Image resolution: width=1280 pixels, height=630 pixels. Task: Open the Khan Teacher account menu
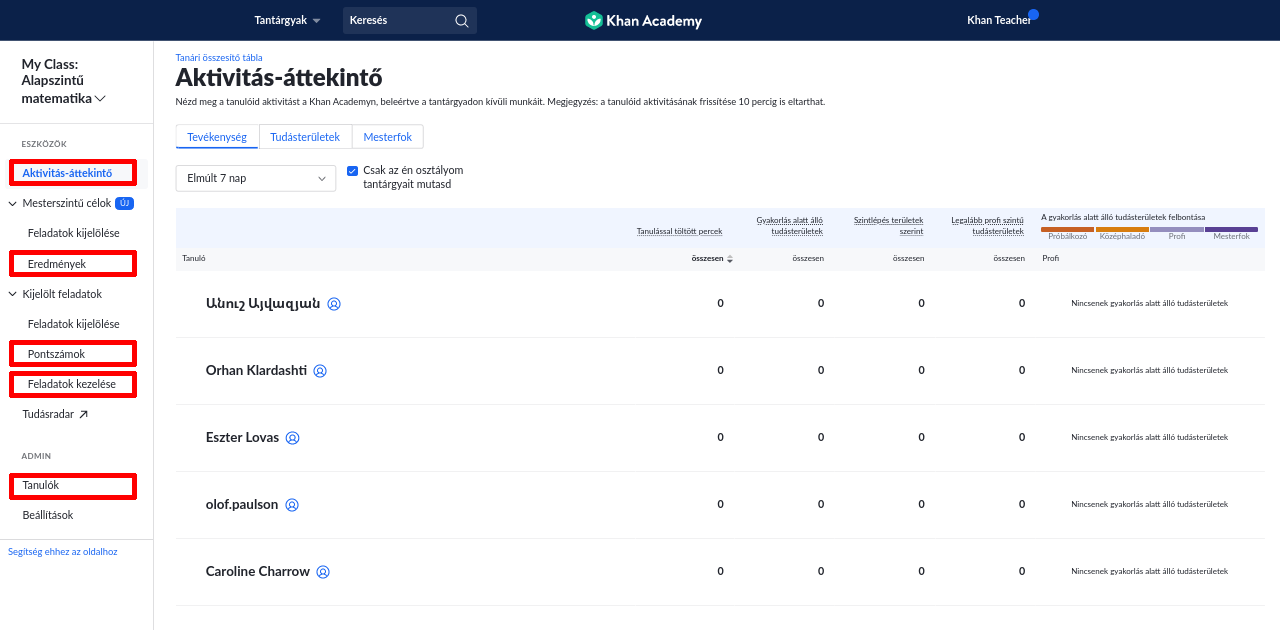(x=999, y=20)
